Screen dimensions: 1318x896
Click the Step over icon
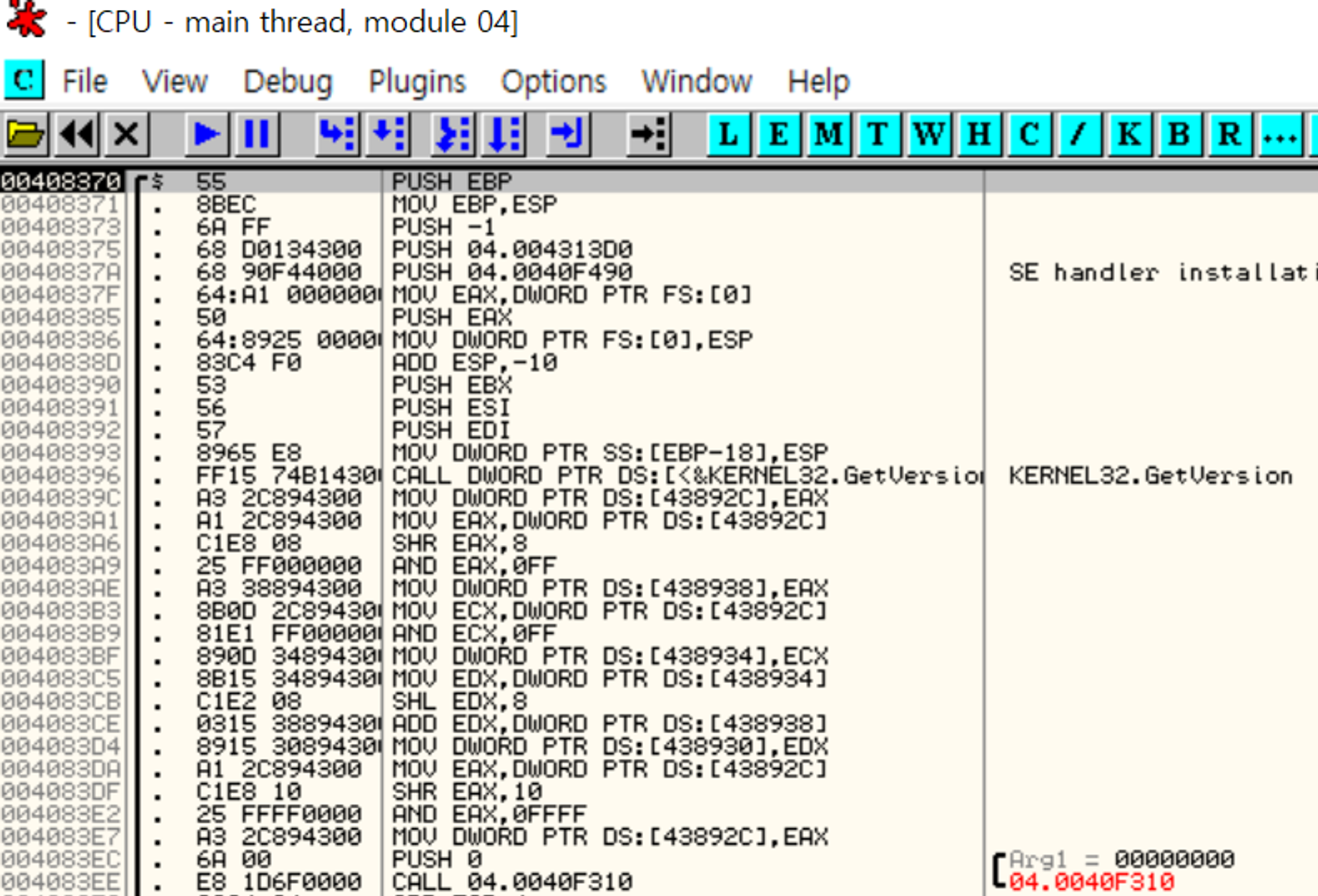point(388,135)
